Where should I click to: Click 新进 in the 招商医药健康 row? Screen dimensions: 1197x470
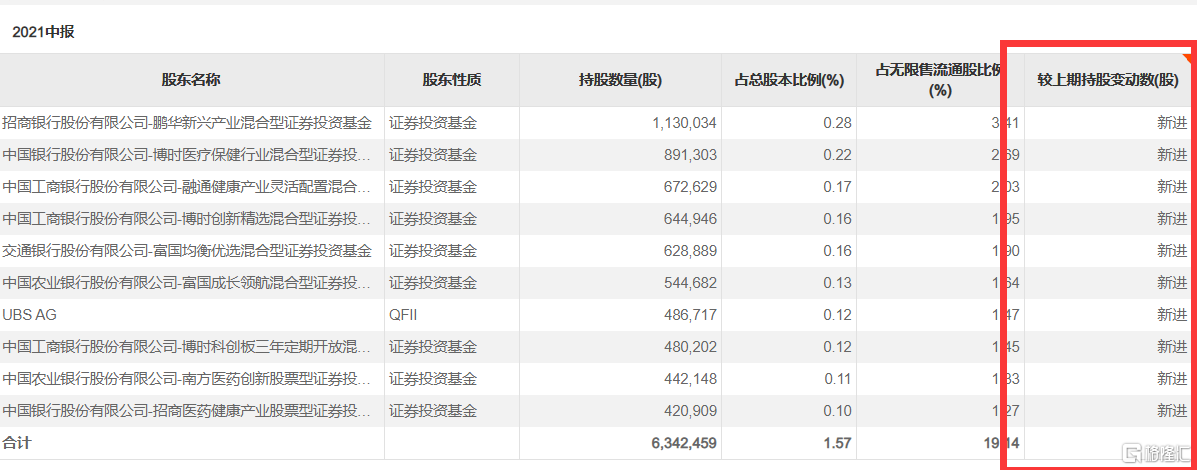pos(1172,411)
